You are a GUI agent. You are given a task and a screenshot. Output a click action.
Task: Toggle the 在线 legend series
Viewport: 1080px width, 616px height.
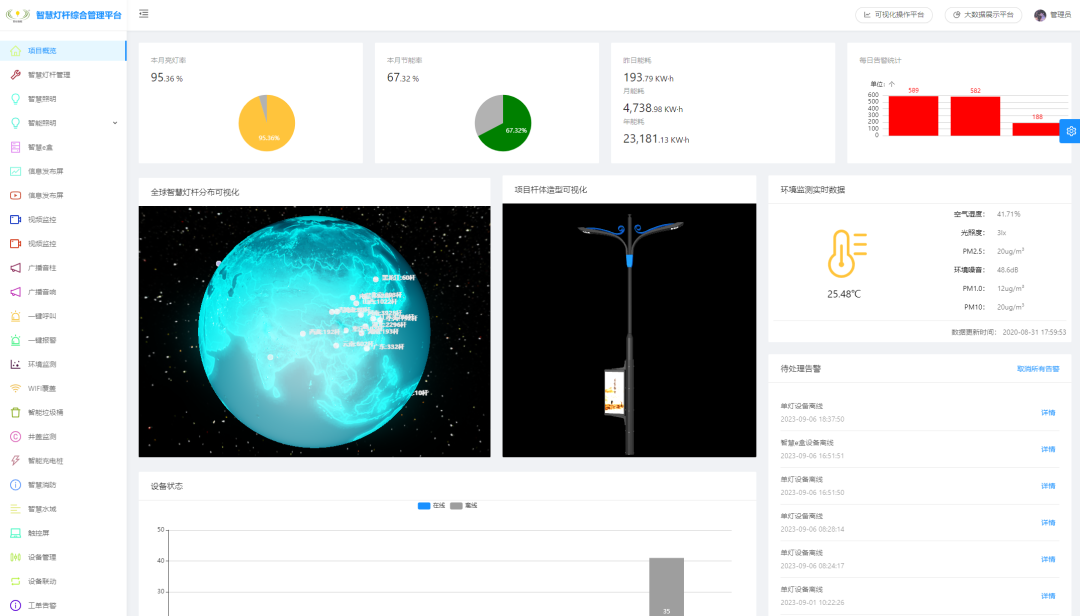pos(432,506)
